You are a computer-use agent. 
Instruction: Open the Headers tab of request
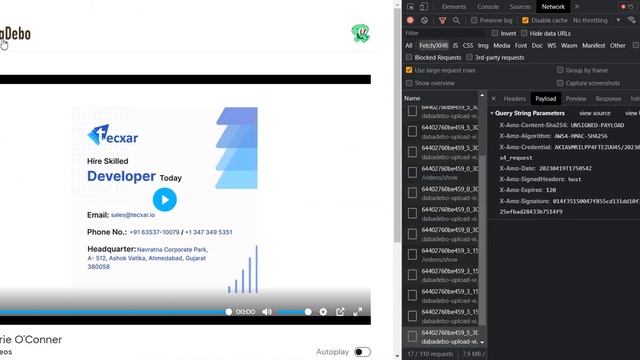coord(514,98)
